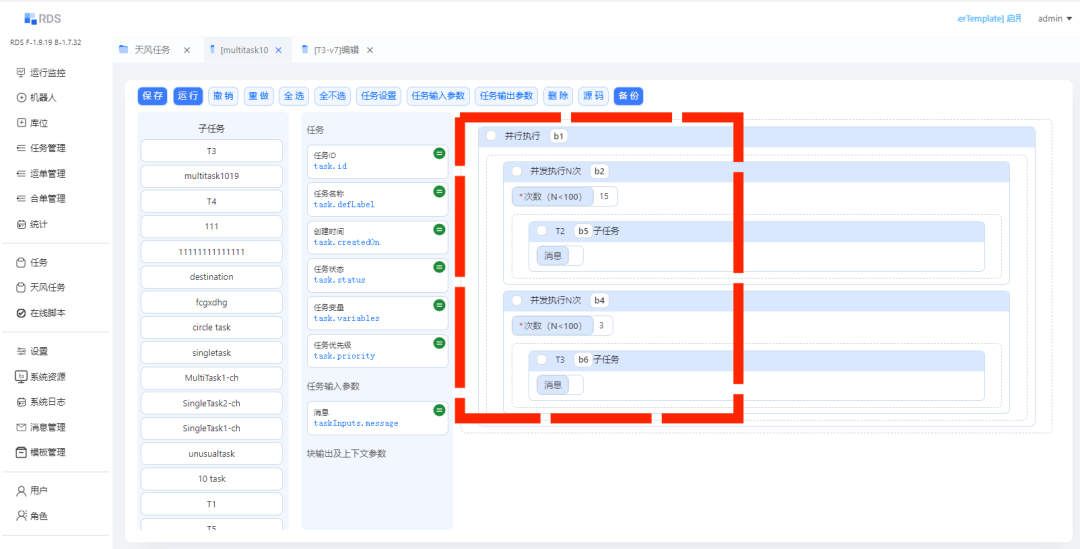The height and width of the screenshot is (549, 1080).
Task: Switch to the 天风任务 tab
Action: [151, 50]
